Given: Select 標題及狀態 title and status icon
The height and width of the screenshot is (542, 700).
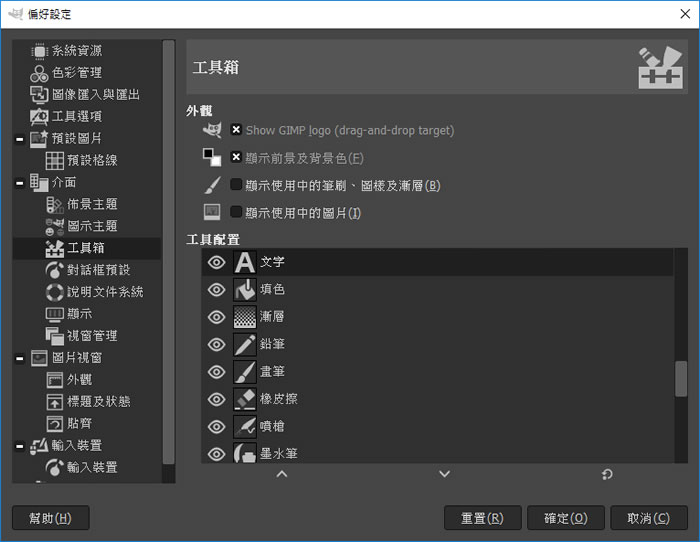Looking at the screenshot, I should click(x=55, y=401).
